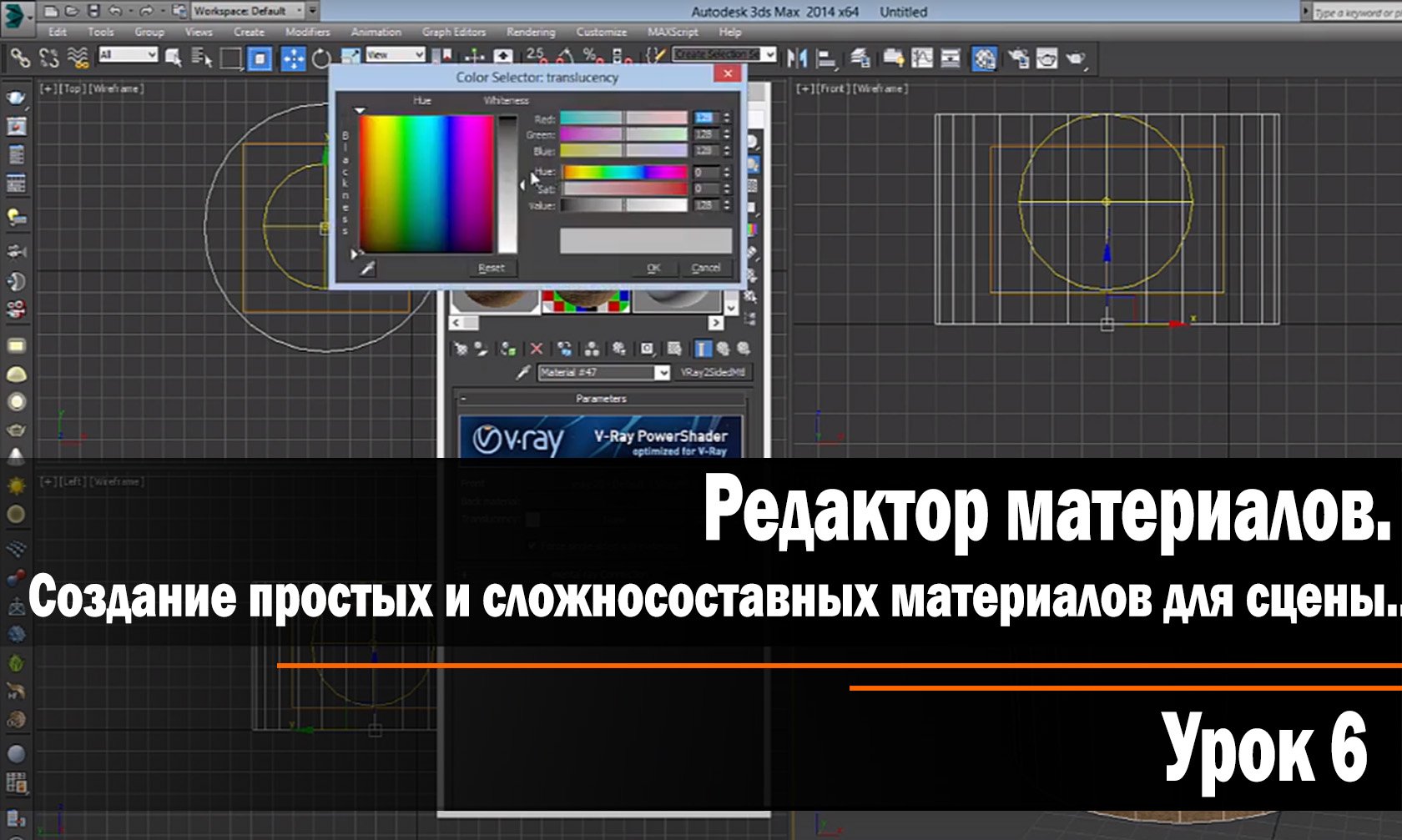
Task: Open the Tools menu
Action: pyautogui.click(x=101, y=32)
